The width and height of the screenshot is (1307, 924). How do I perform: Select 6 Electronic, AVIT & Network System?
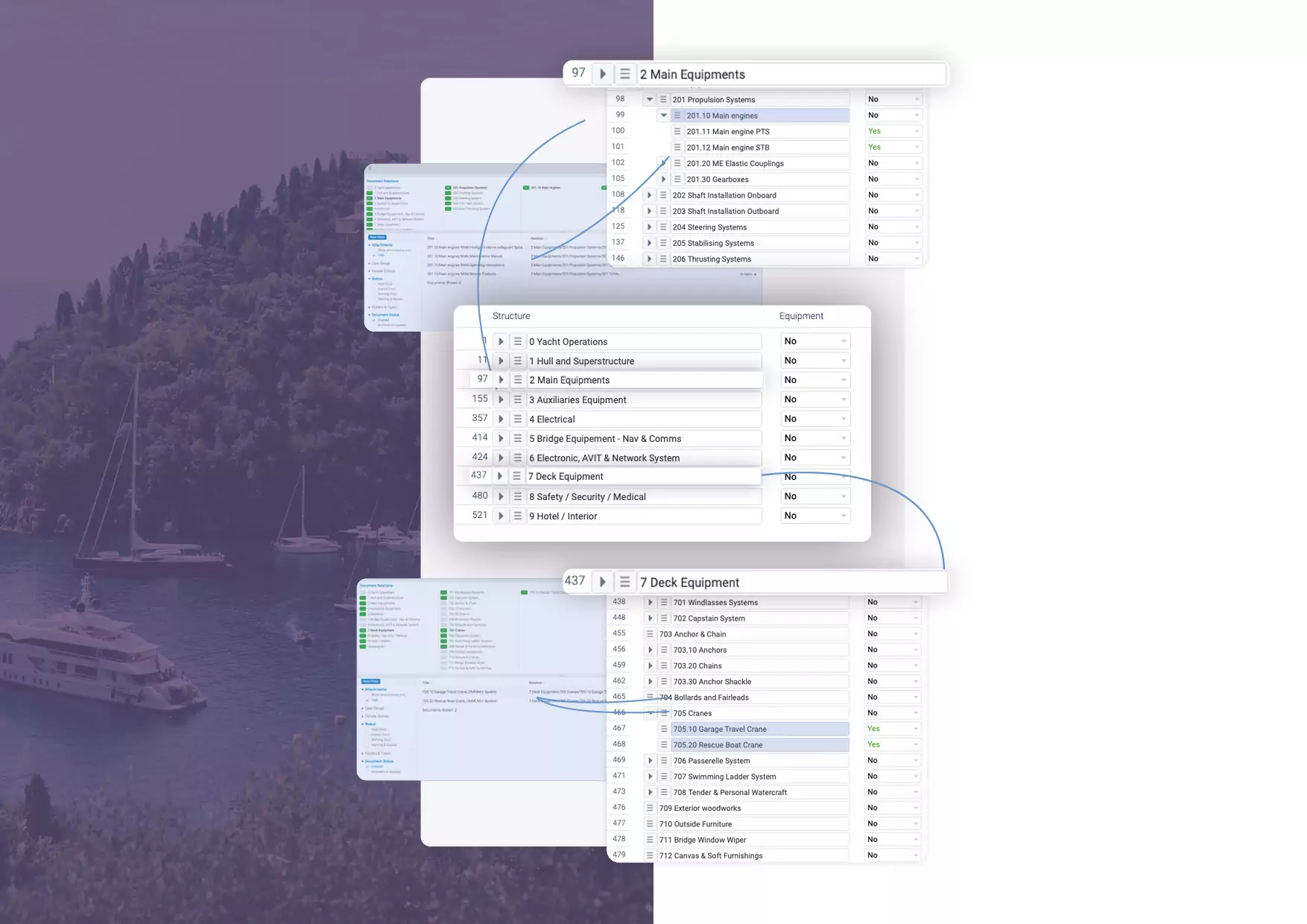pos(644,458)
